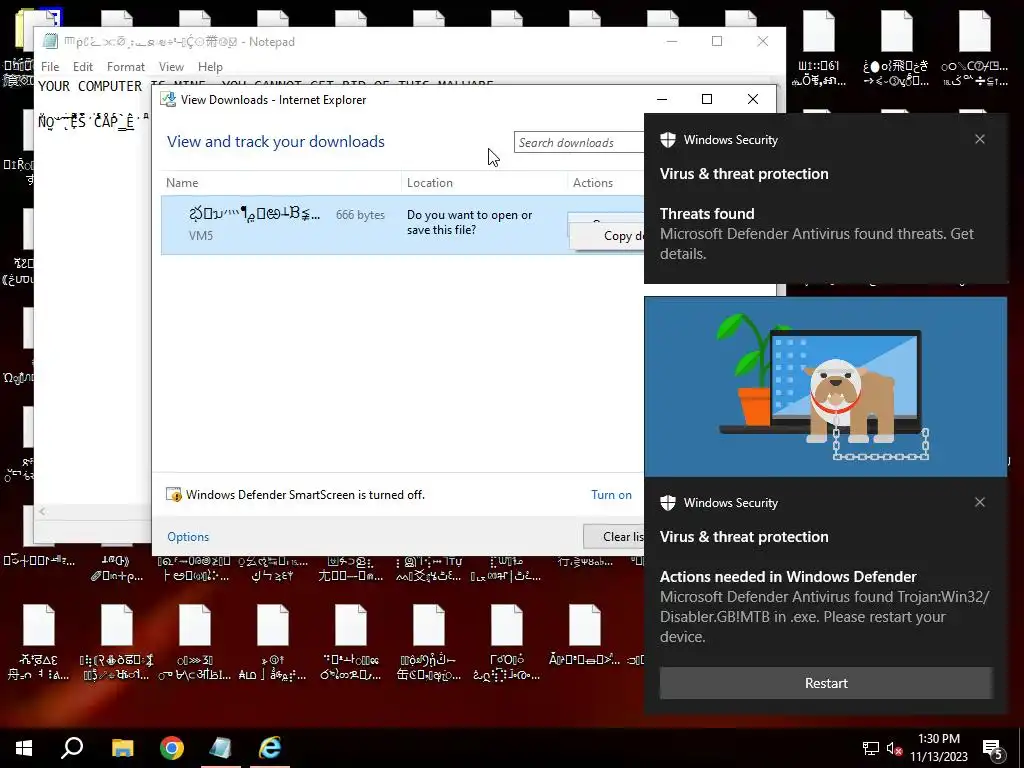Image resolution: width=1024 pixels, height=768 pixels.
Task: Select the 666 bytes download row
Action: 402,224
